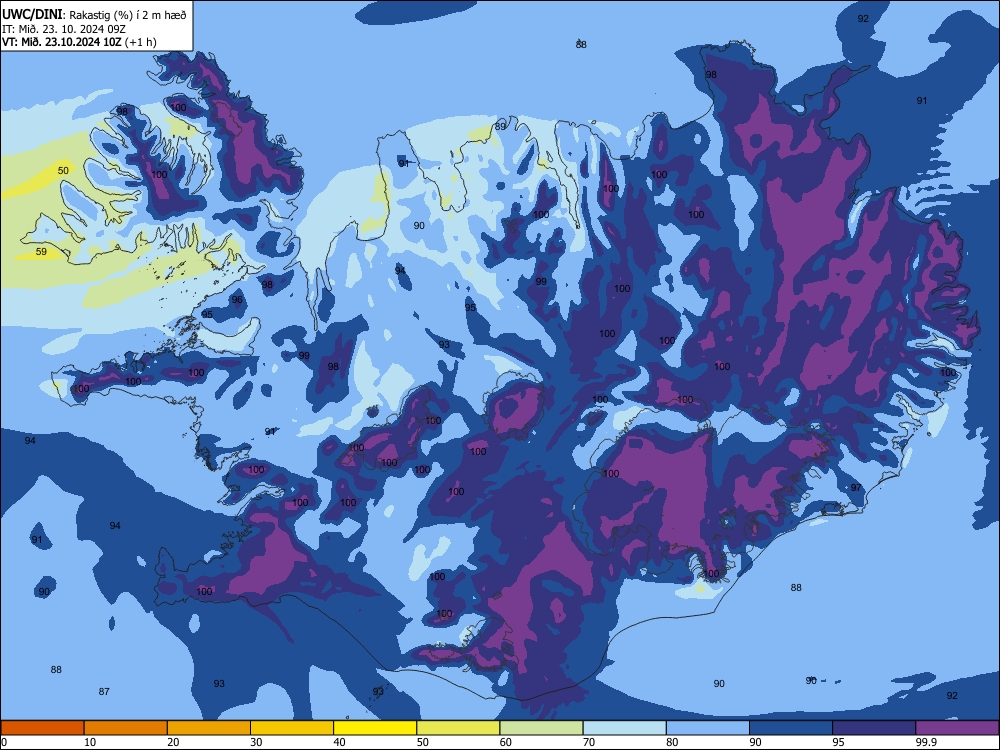Pick the light green 60–70 legend swatch
This screenshot has width=1000, height=750.
[x=541, y=728]
